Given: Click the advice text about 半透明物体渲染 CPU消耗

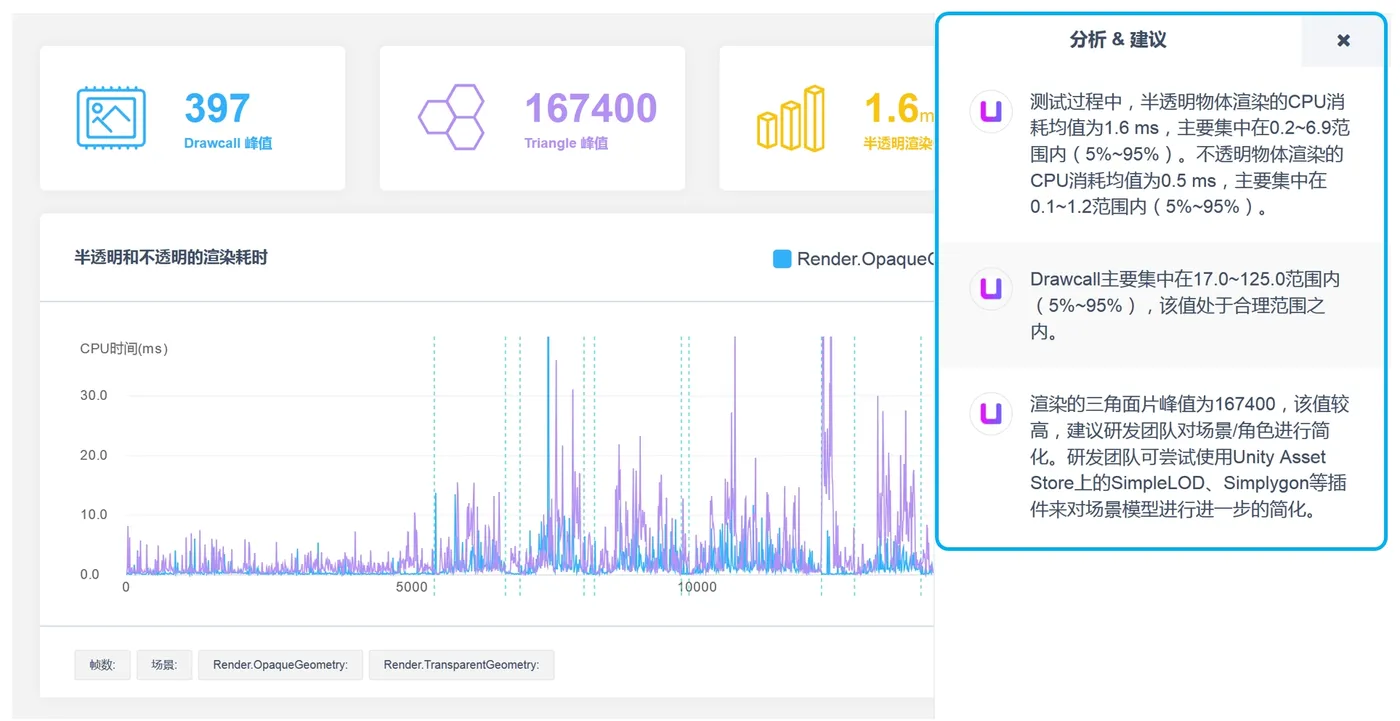Looking at the screenshot, I should click(1190, 154).
